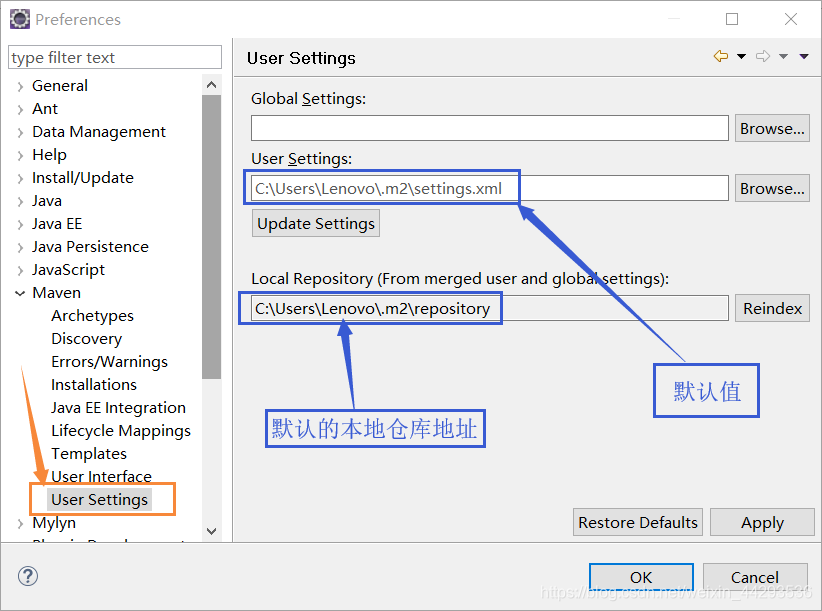
Task: Expand the JavaScript node
Action: (x=20, y=270)
